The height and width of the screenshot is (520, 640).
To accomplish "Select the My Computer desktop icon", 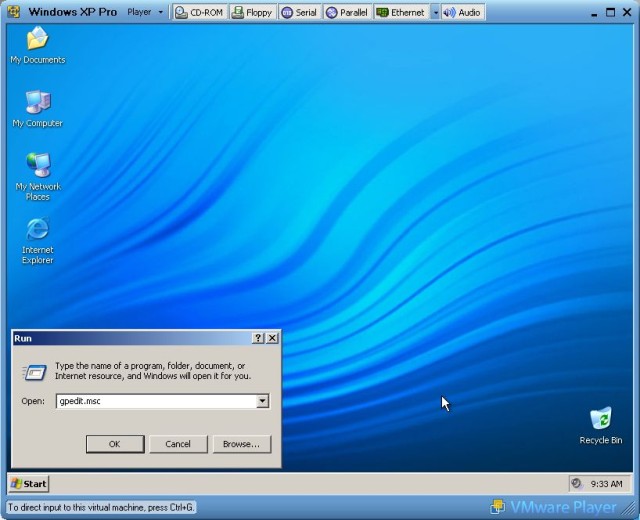I will [x=38, y=109].
